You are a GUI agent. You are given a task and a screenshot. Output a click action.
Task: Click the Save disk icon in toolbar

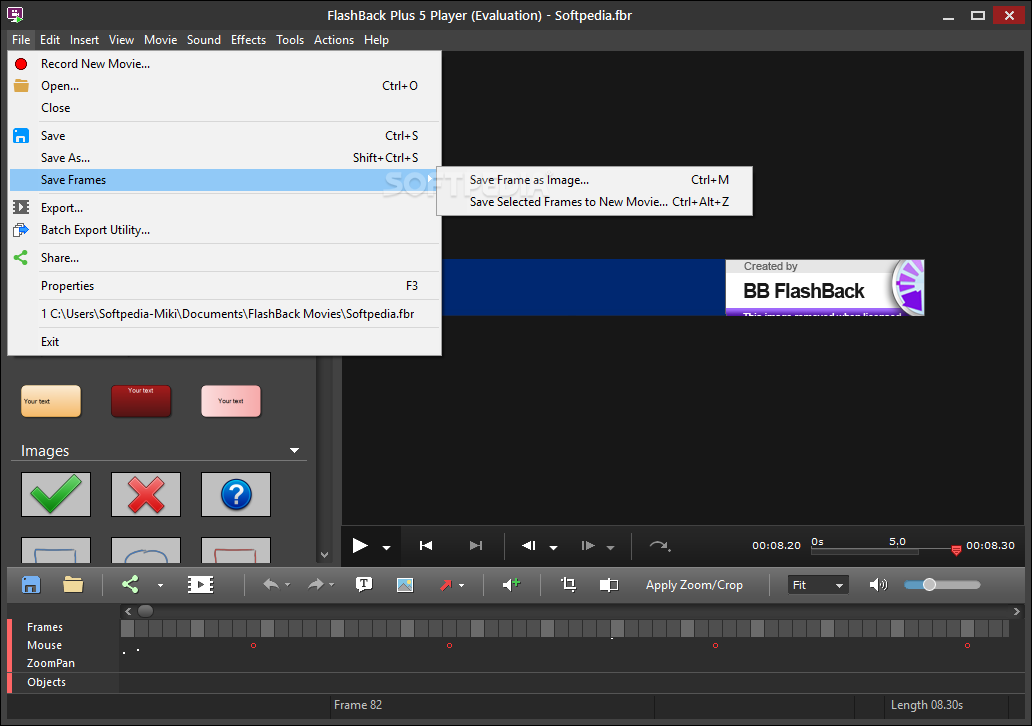[31, 584]
